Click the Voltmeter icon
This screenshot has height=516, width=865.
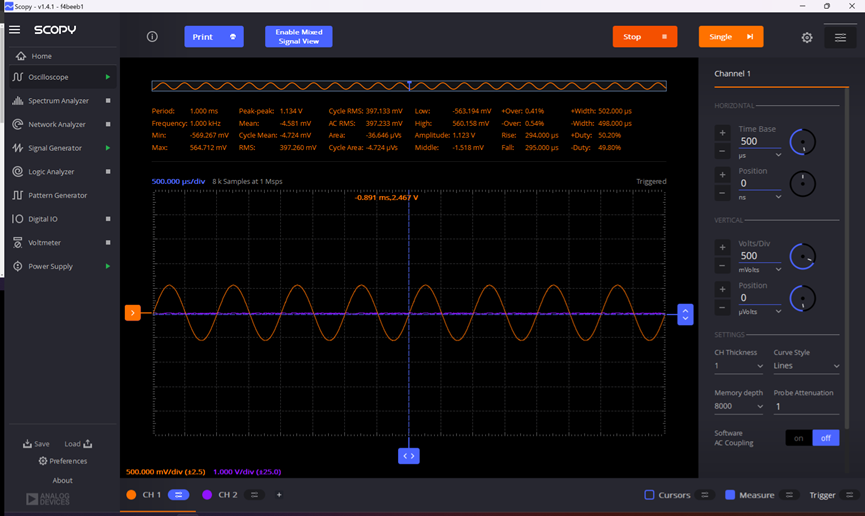point(18,243)
